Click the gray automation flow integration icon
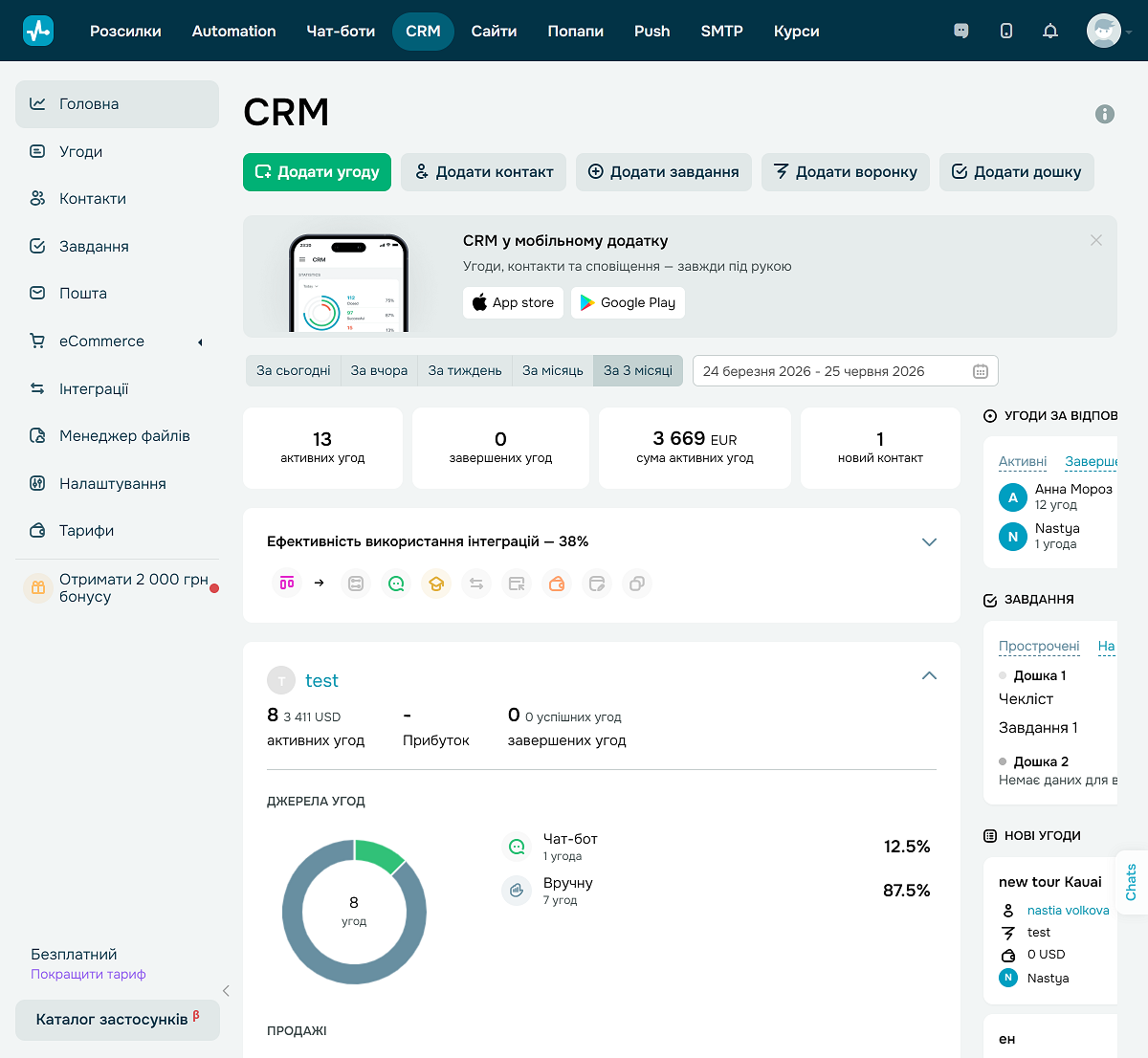This screenshot has width=1148, height=1058. click(356, 583)
